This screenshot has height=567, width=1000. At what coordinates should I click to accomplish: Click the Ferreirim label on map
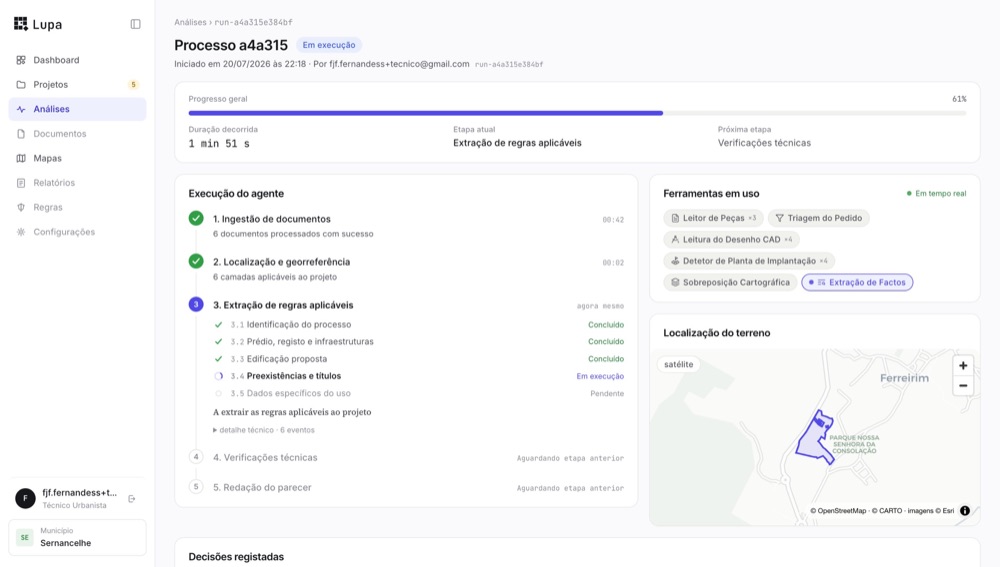[x=904, y=378]
